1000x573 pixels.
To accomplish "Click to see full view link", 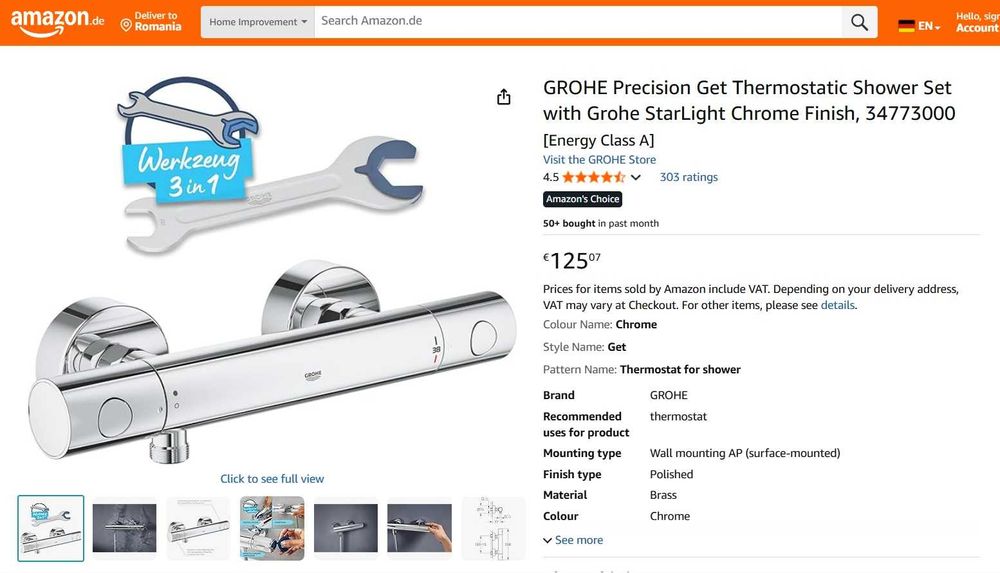I will pyautogui.click(x=272, y=479).
